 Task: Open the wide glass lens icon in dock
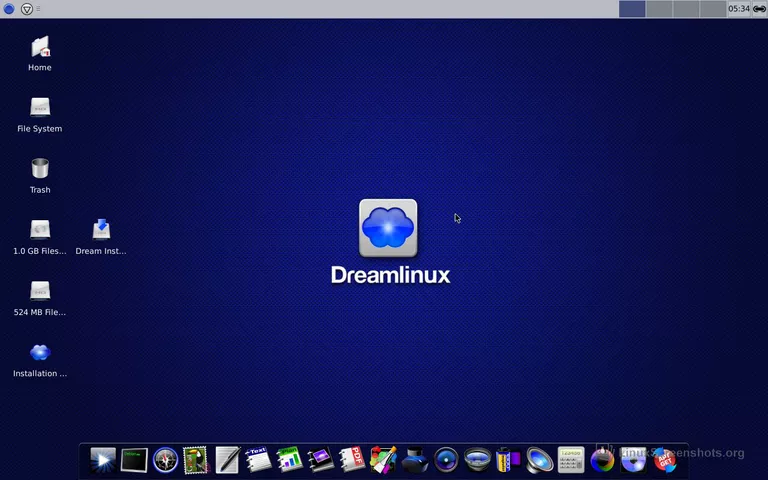tap(477, 460)
